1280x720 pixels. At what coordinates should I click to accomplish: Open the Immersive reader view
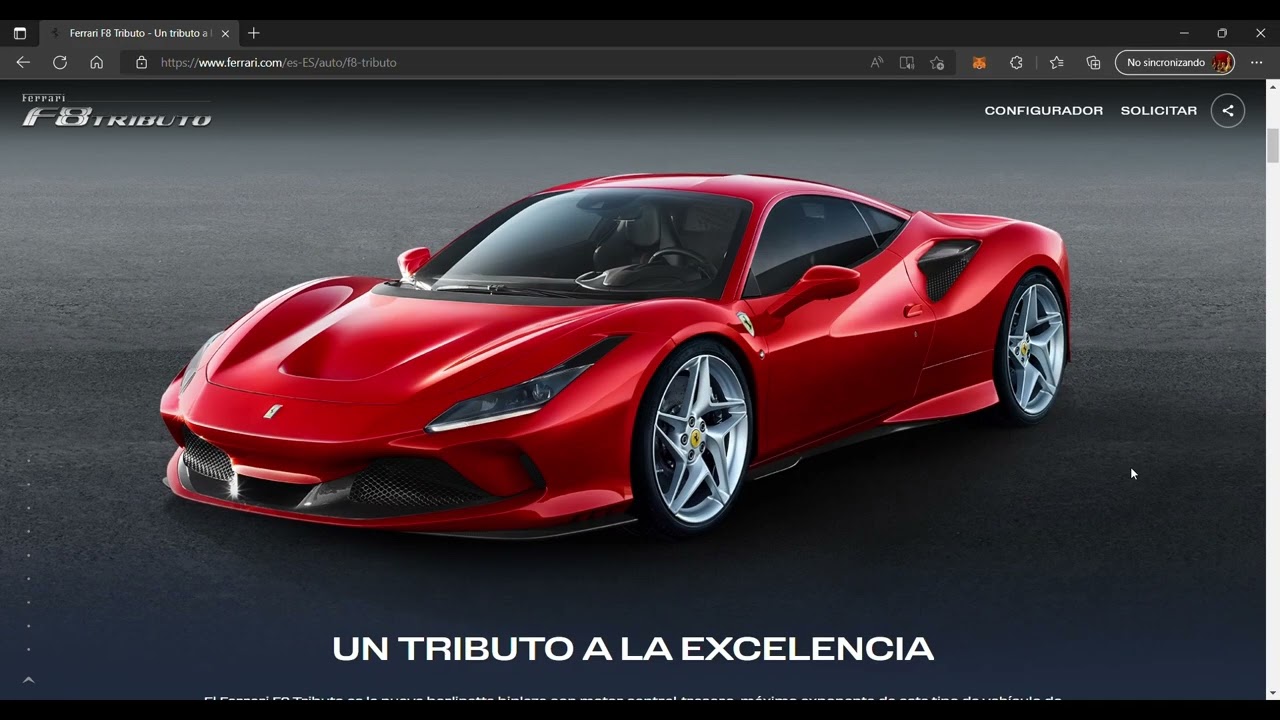coord(907,62)
